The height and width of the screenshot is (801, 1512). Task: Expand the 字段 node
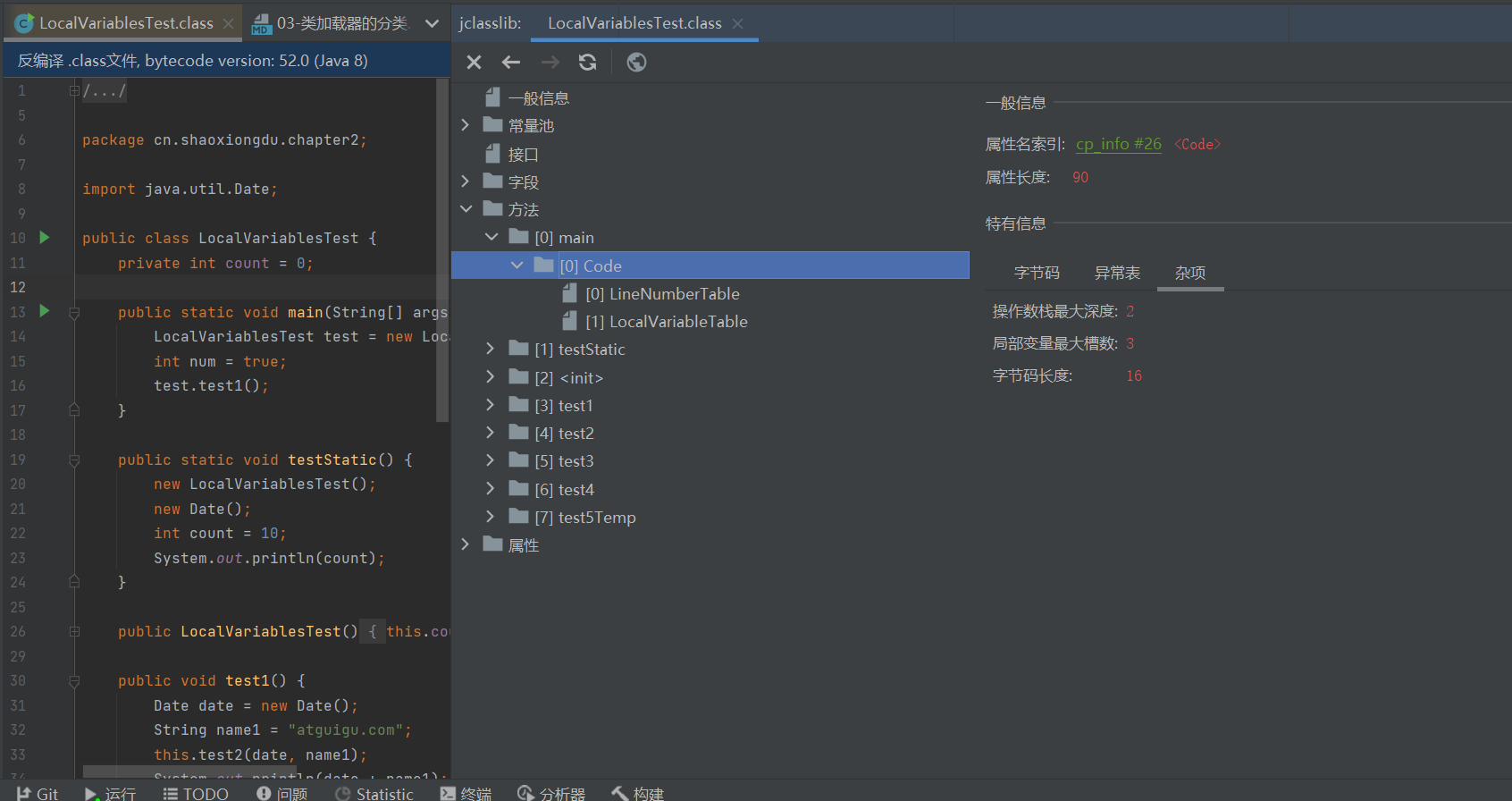pyautogui.click(x=466, y=181)
